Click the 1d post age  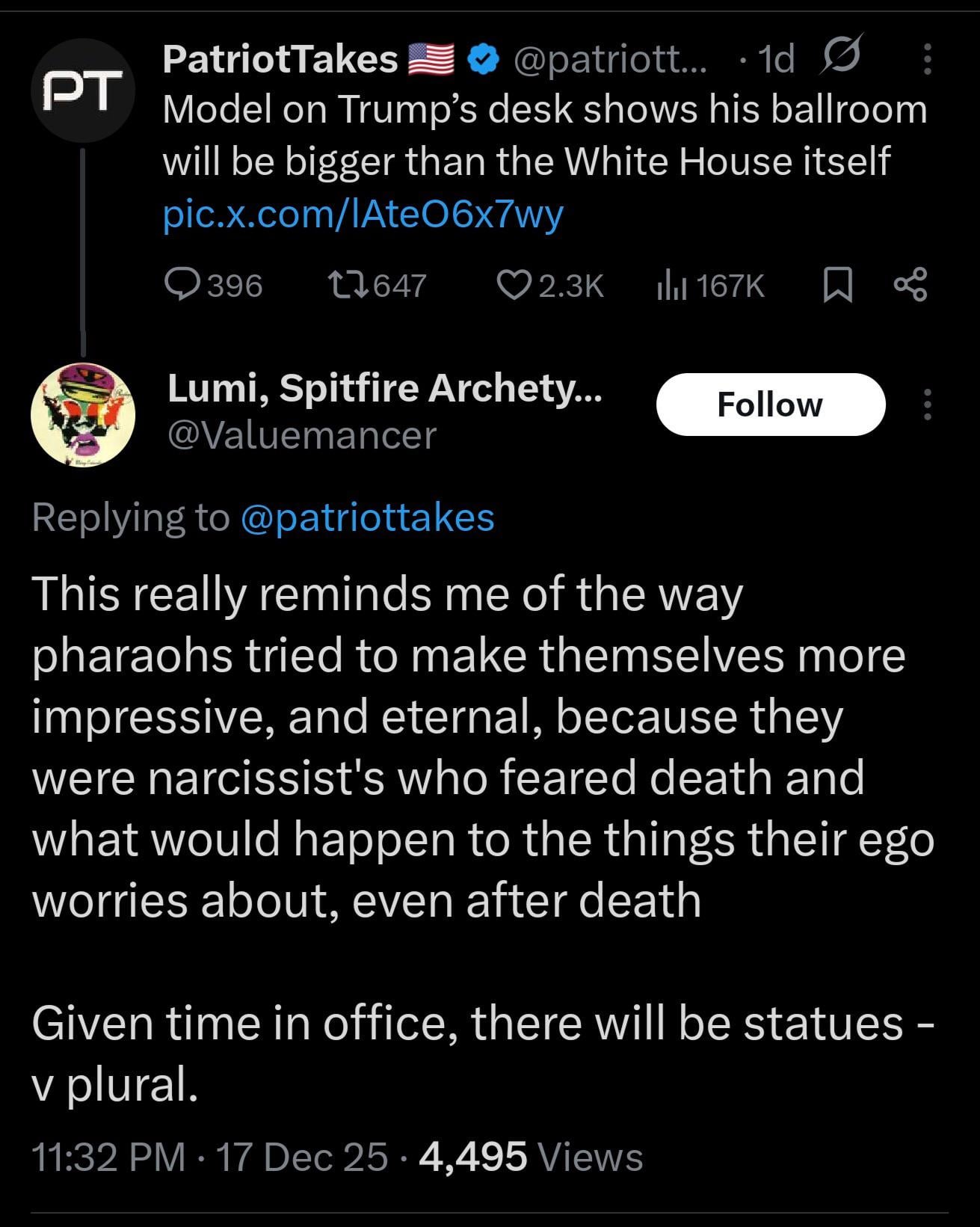tap(776, 59)
